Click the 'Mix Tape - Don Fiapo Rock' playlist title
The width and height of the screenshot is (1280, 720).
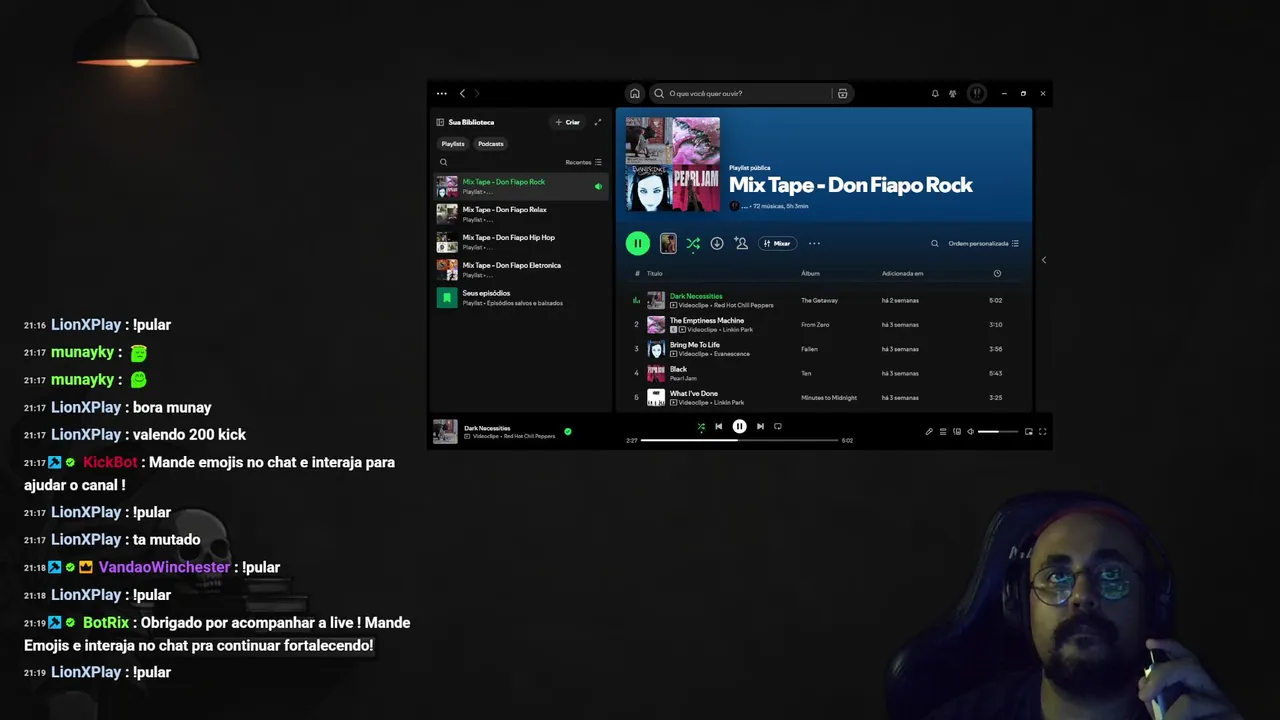point(851,185)
